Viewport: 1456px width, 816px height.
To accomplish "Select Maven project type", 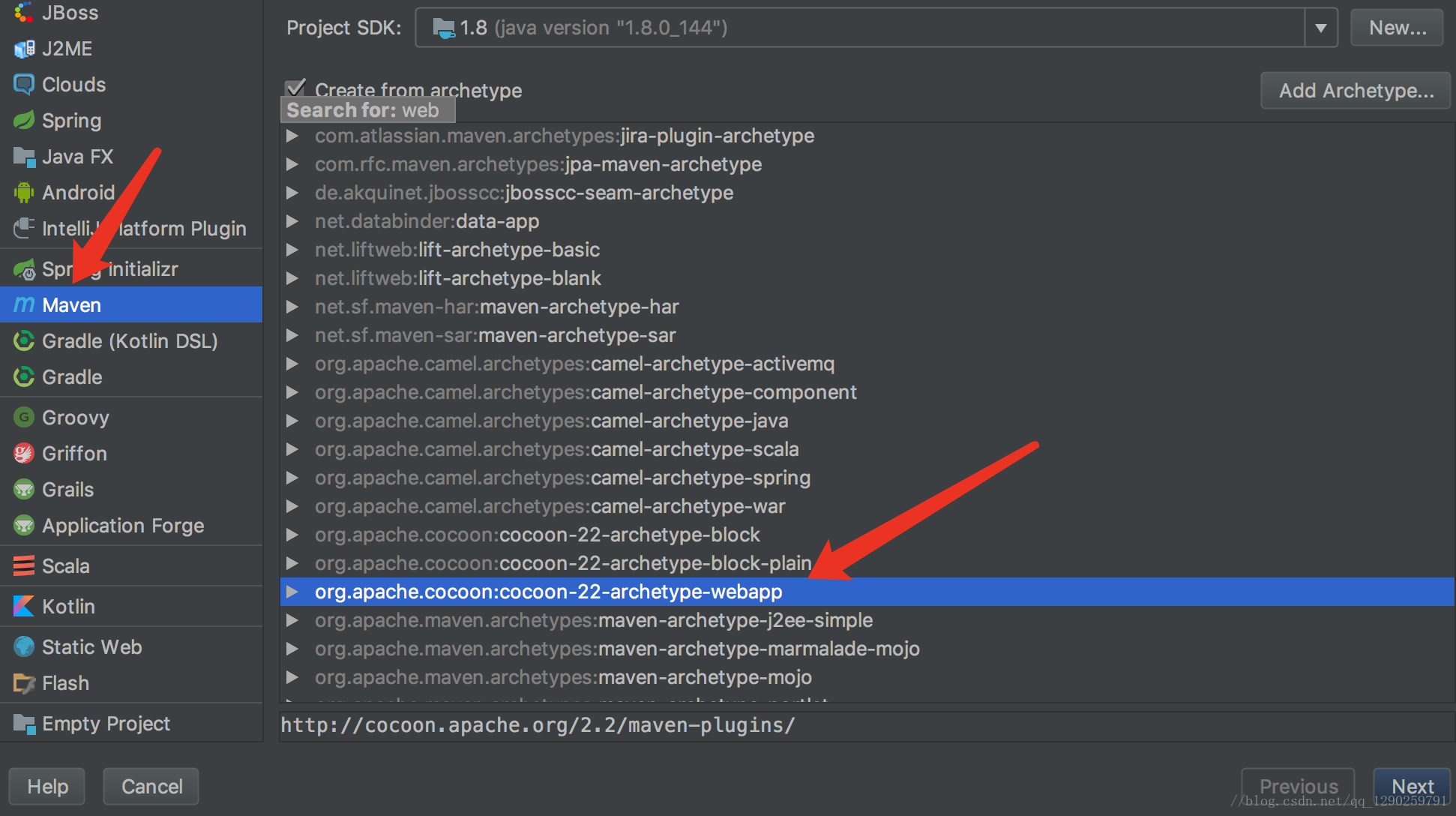I will click(131, 304).
